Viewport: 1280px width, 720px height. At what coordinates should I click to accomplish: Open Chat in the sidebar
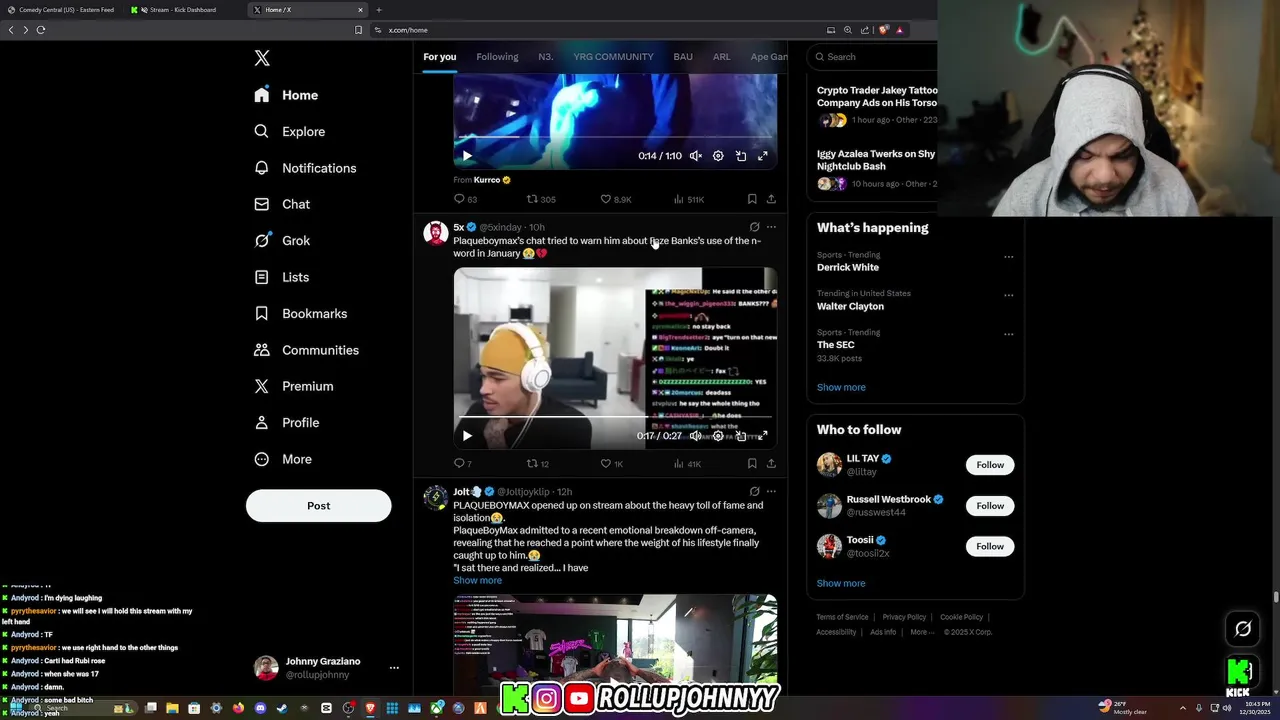pos(282,204)
